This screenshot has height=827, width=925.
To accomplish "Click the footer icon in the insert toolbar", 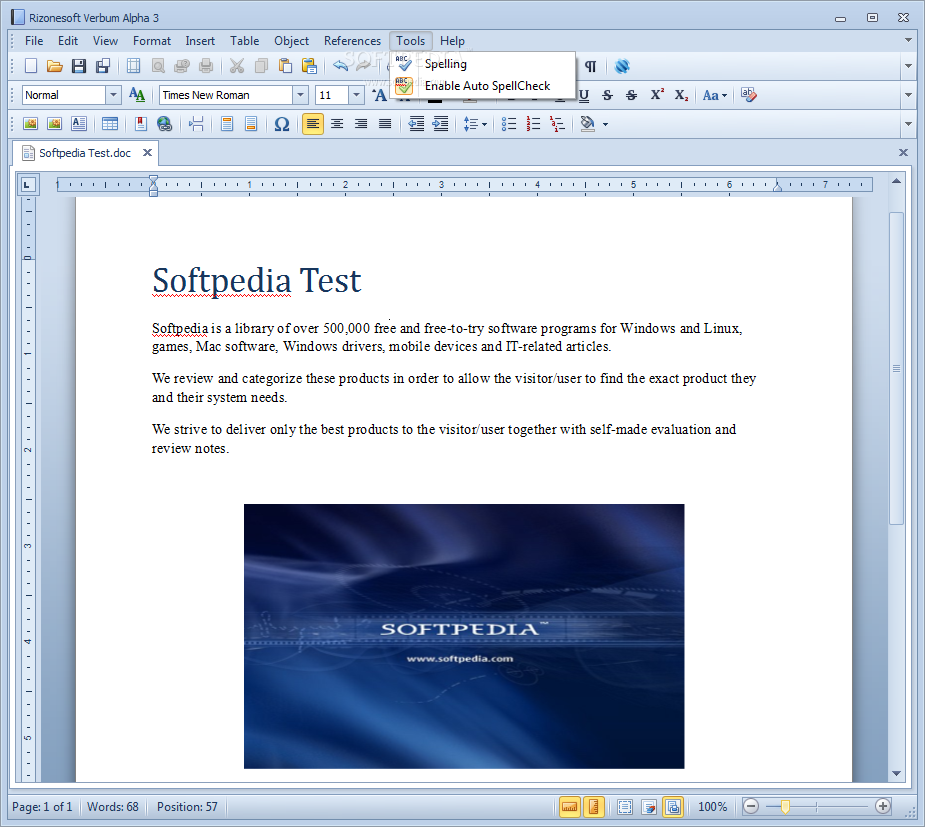I will pyautogui.click(x=251, y=124).
